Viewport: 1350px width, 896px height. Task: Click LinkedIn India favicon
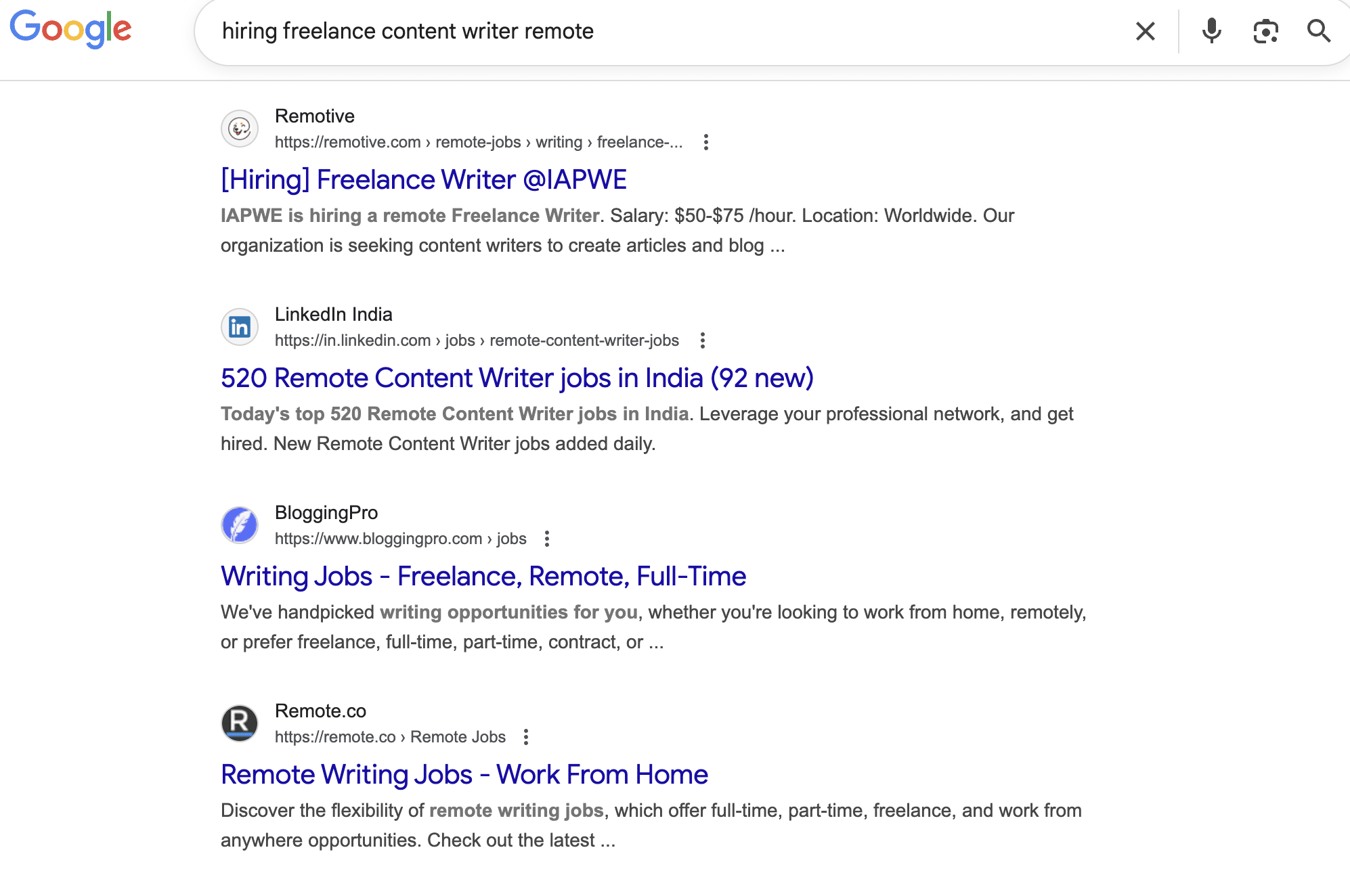click(240, 327)
